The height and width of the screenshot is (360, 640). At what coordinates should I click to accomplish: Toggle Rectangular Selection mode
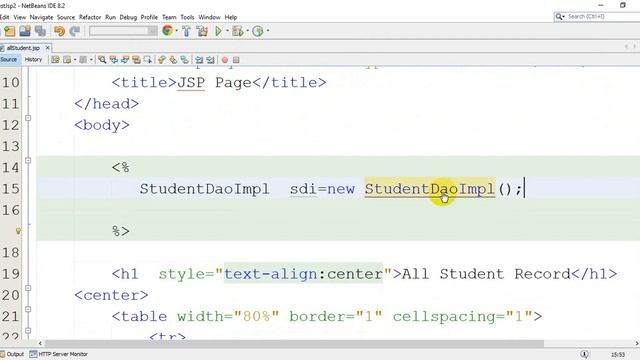(148, 60)
